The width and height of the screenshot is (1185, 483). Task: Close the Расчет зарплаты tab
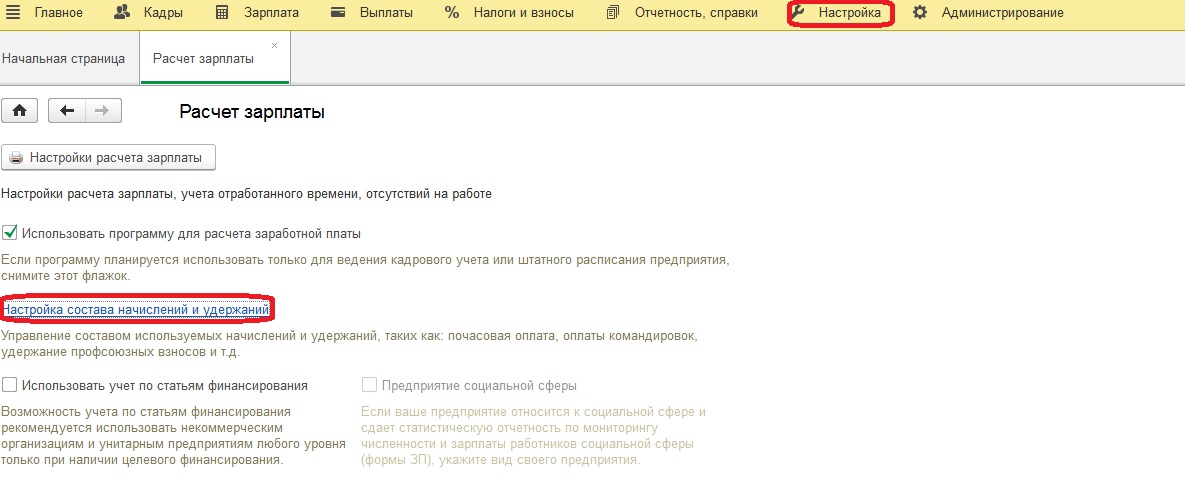(x=274, y=45)
